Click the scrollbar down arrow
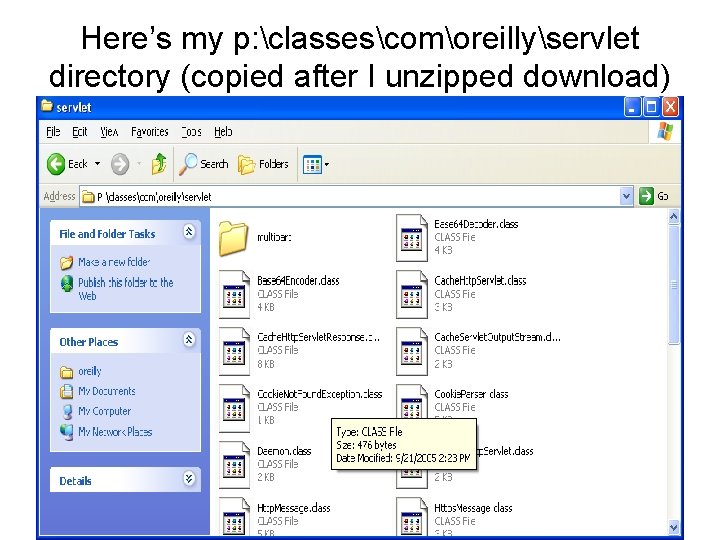 [674, 527]
